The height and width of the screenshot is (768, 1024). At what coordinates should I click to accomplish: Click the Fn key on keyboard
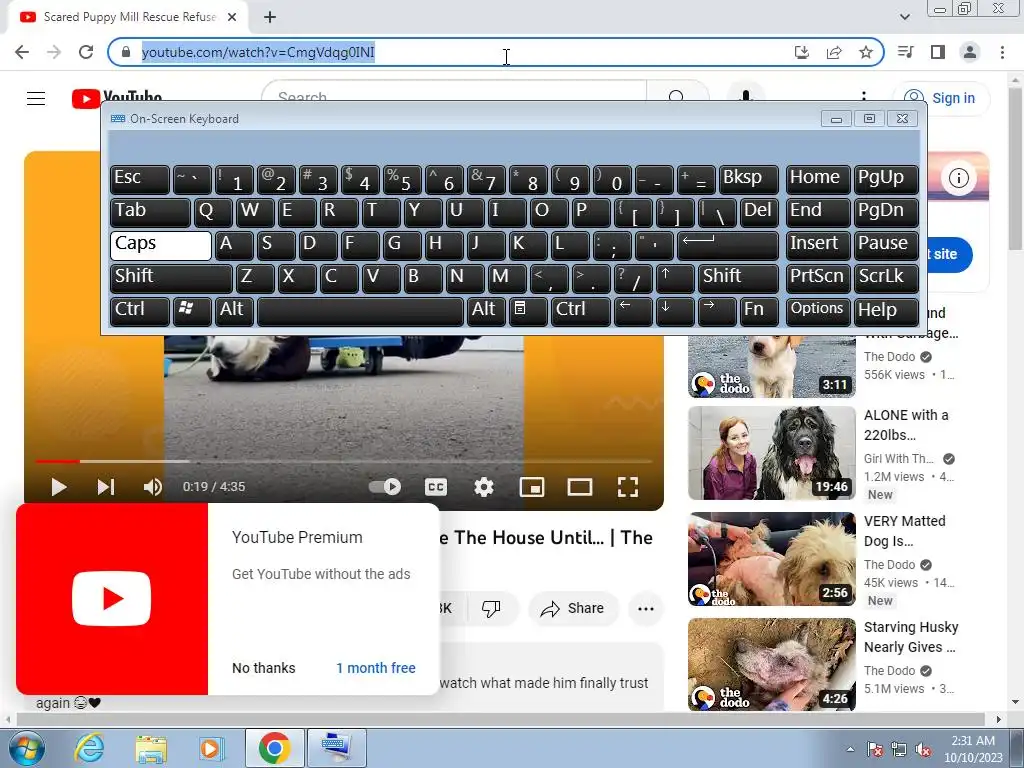click(759, 312)
